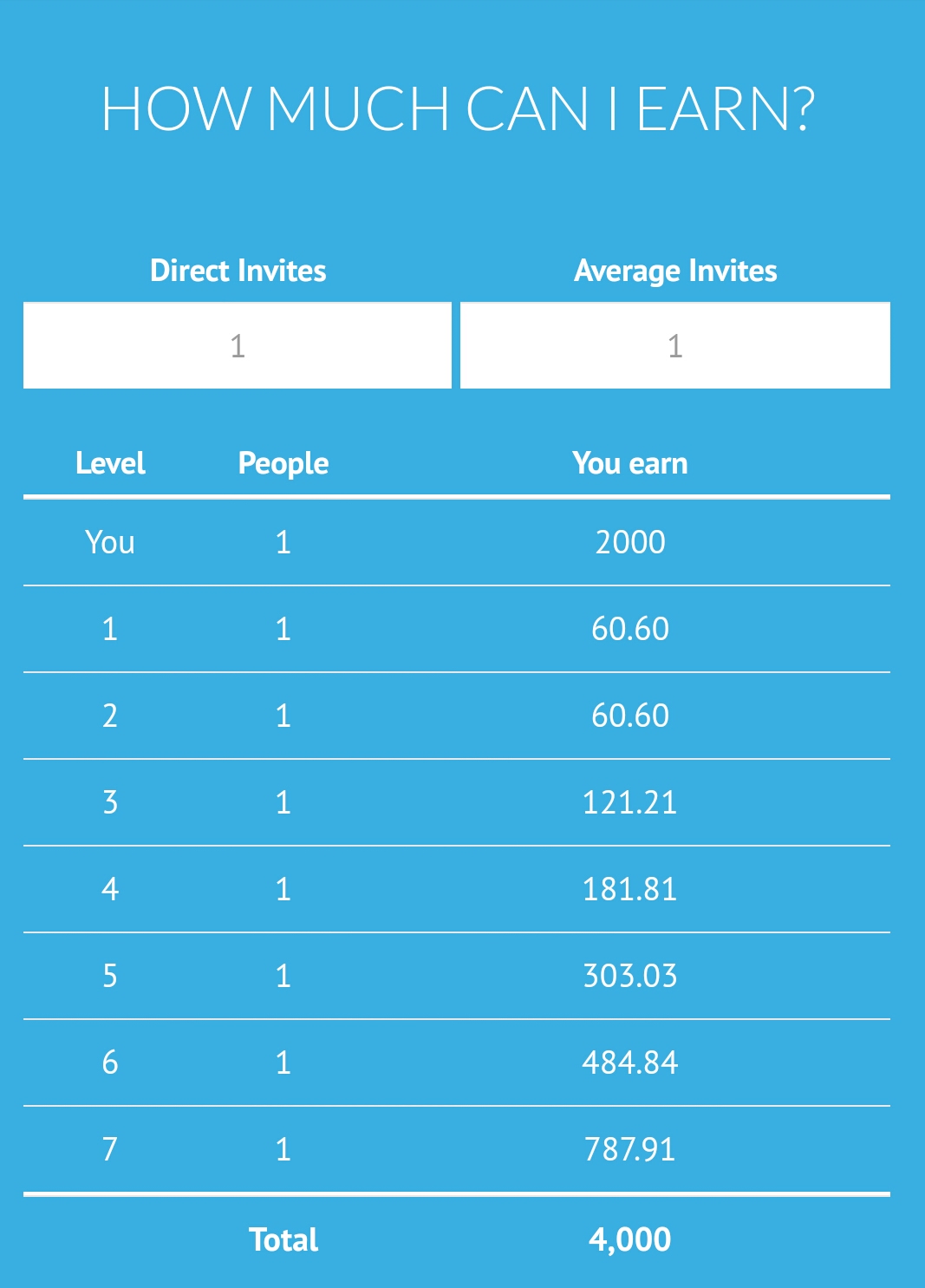Viewport: 925px width, 1288px height.
Task: Select level number 5 in Level column
Action: [110, 976]
